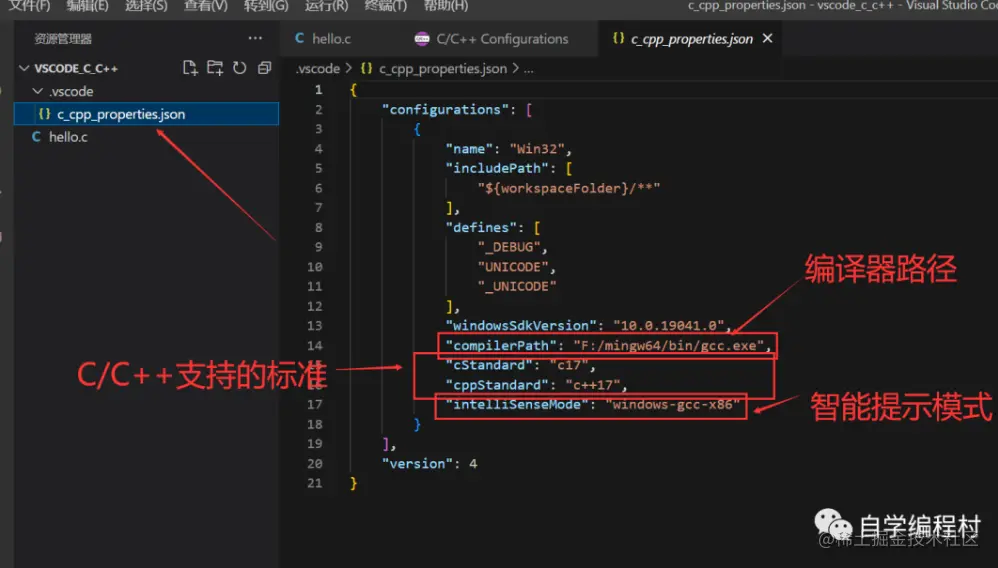This screenshot has width=998, height=568.
Task: Collapse the .vscode folder
Action: [38, 91]
